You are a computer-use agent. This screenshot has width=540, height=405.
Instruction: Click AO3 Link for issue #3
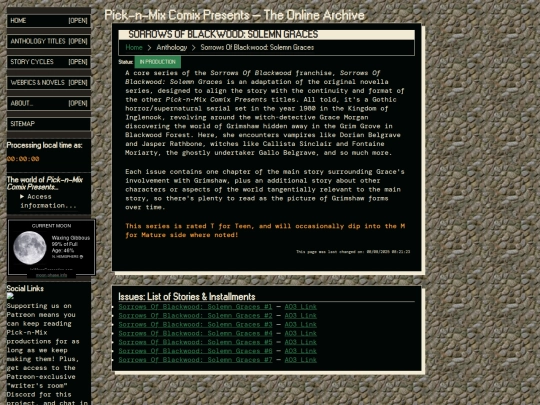pos(301,325)
